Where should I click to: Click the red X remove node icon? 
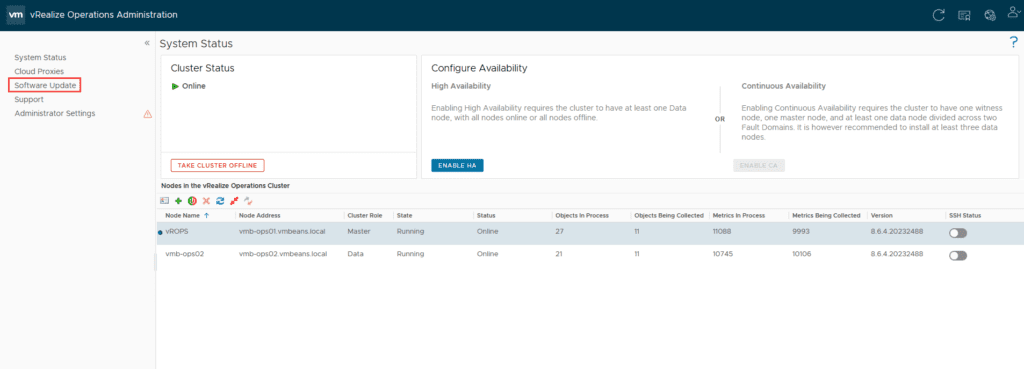click(206, 201)
